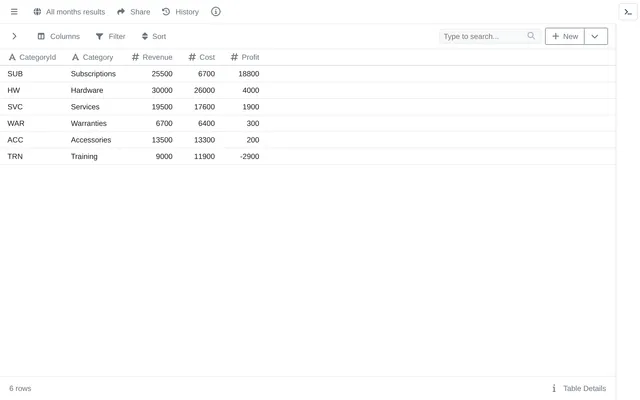Screen dimensions: 640x400
Task: Click the text type icon of Category
Action: pos(76,57)
